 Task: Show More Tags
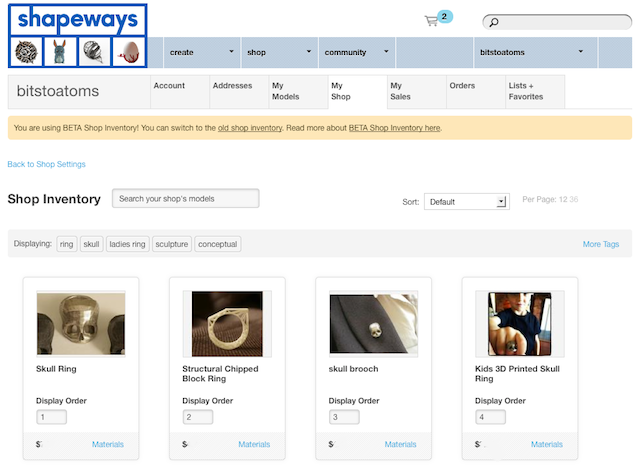point(600,244)
